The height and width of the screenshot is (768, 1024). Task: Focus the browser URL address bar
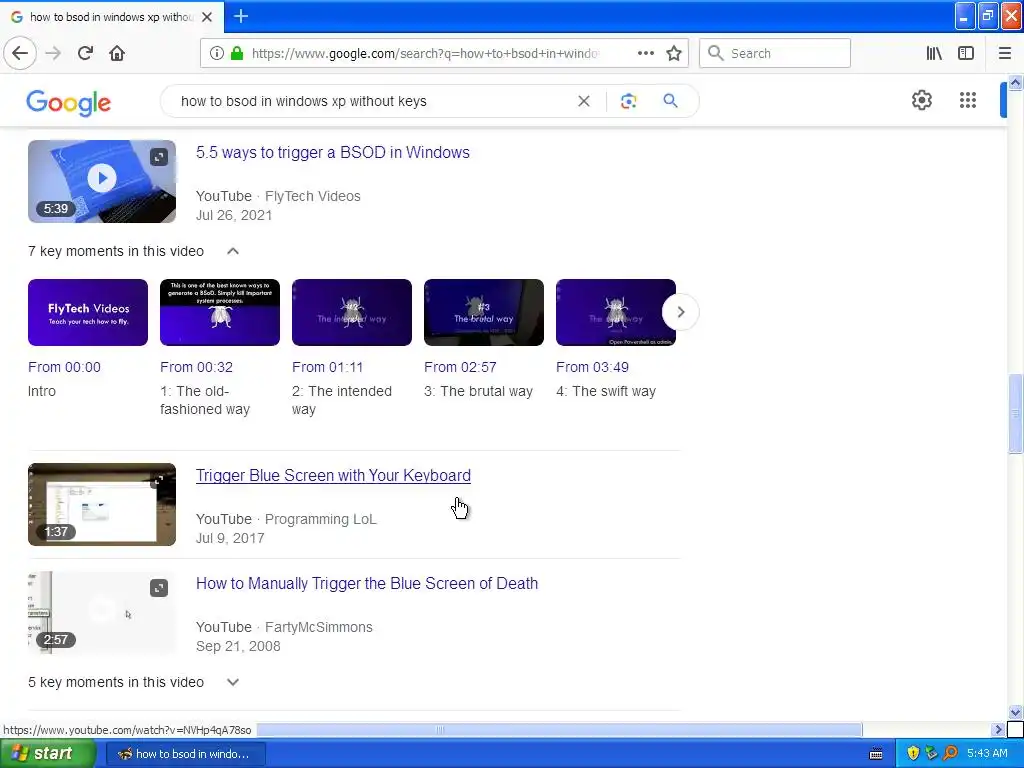424,54
